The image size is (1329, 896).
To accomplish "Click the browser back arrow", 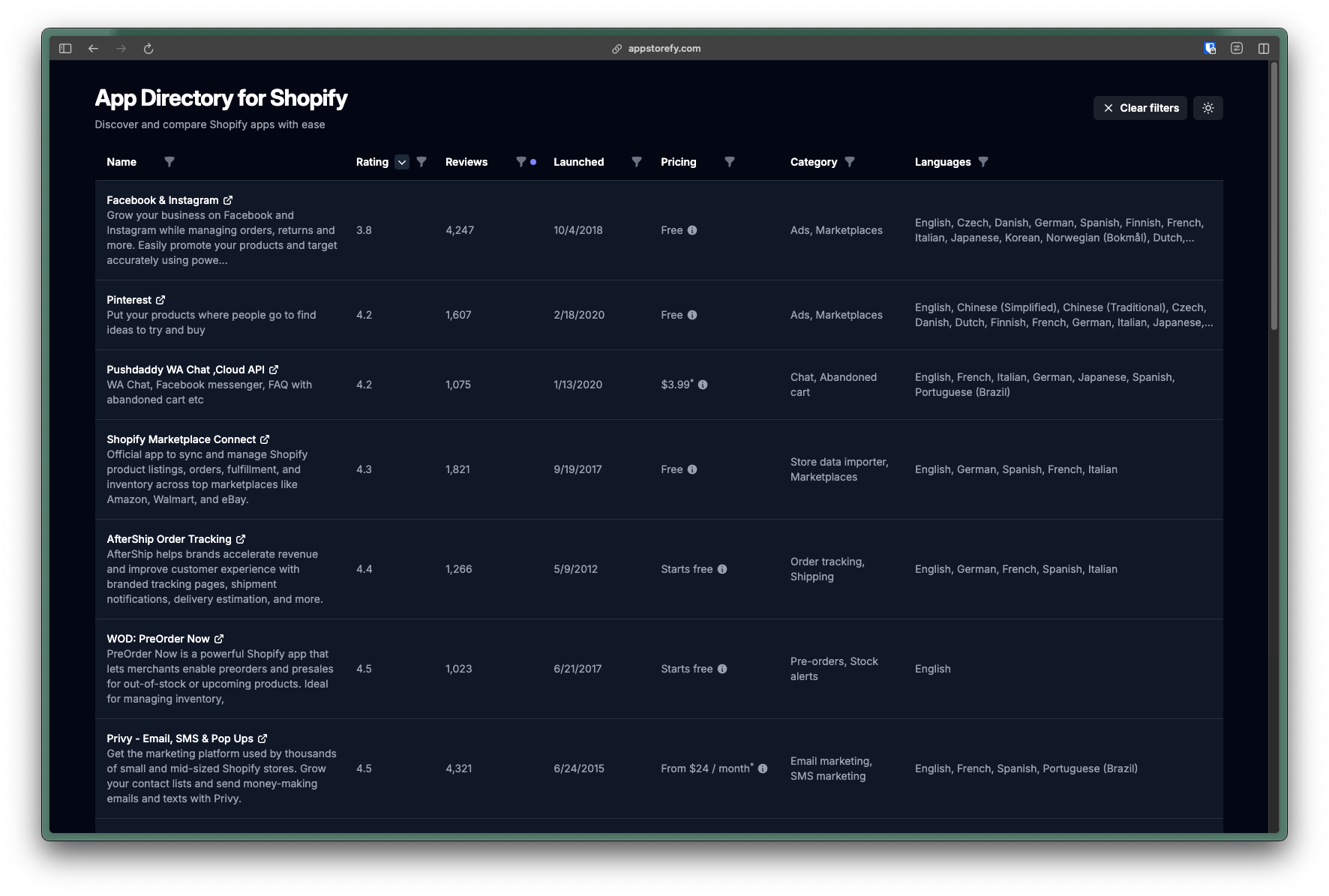I will [93, 48].
